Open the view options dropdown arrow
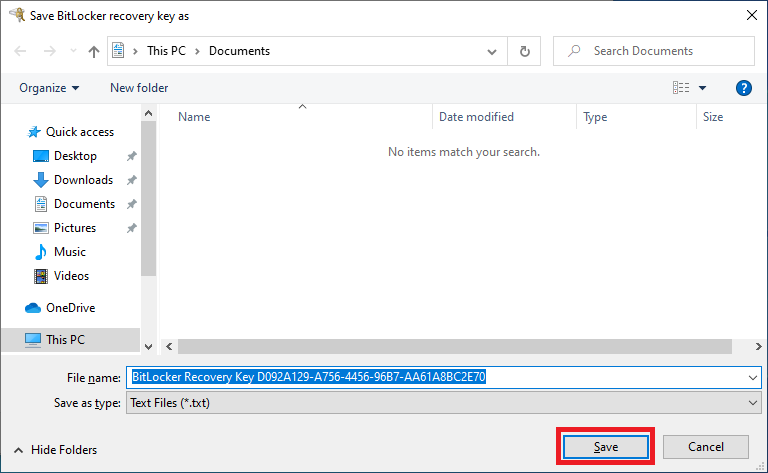The height and width of the screenshot is (473, 768). tap(702, 88)
